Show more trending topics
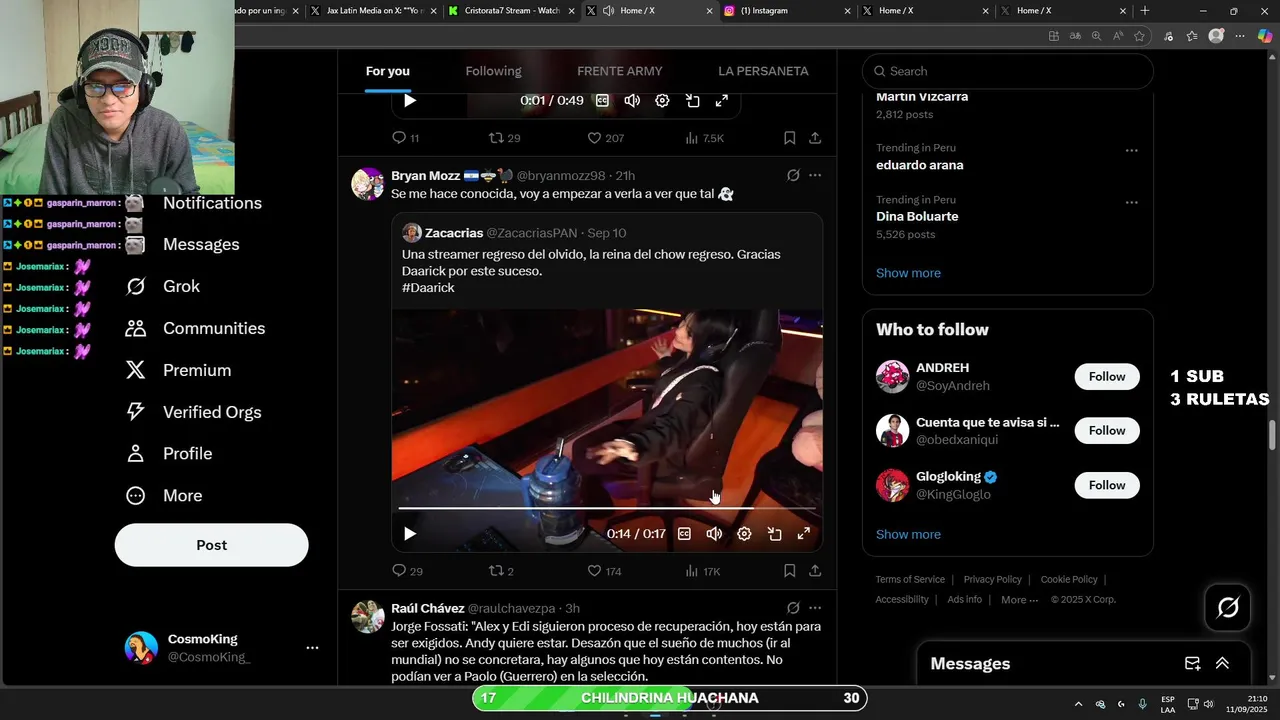The width and height of the screenshot is (1280, 720). tap(908, 273)
